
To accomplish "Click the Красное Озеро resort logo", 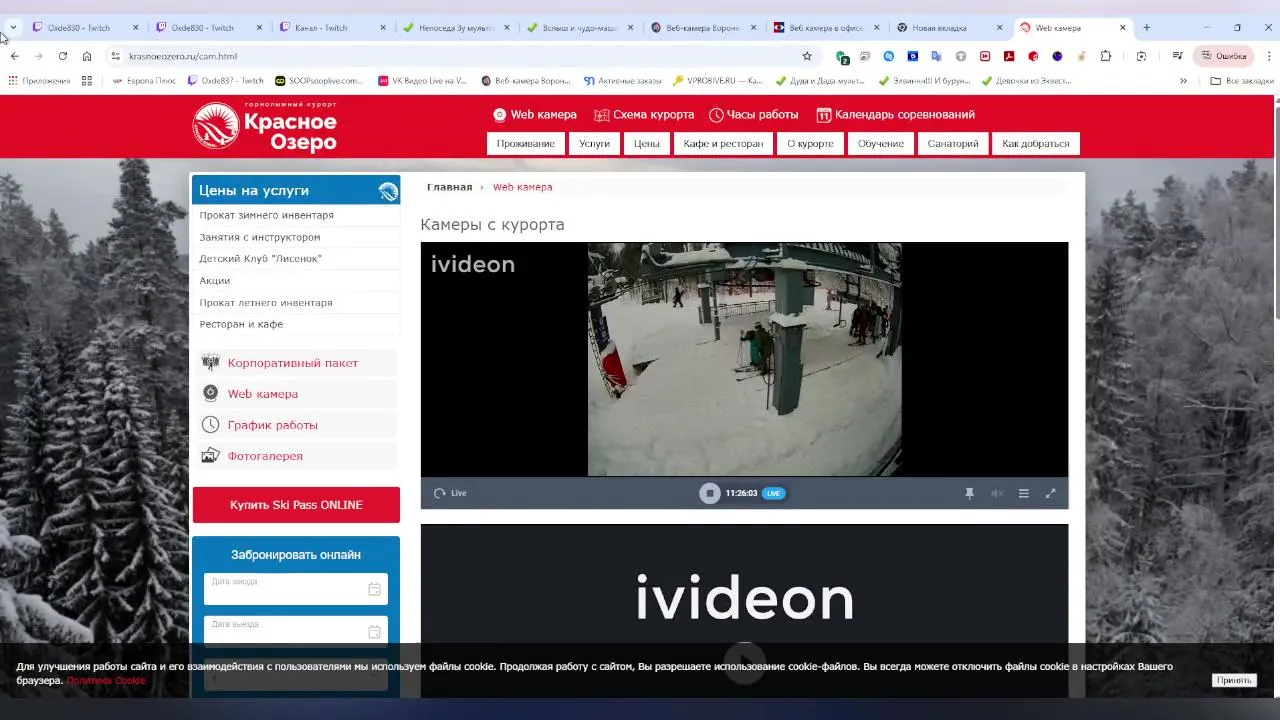I will click(x=265, y=127).
